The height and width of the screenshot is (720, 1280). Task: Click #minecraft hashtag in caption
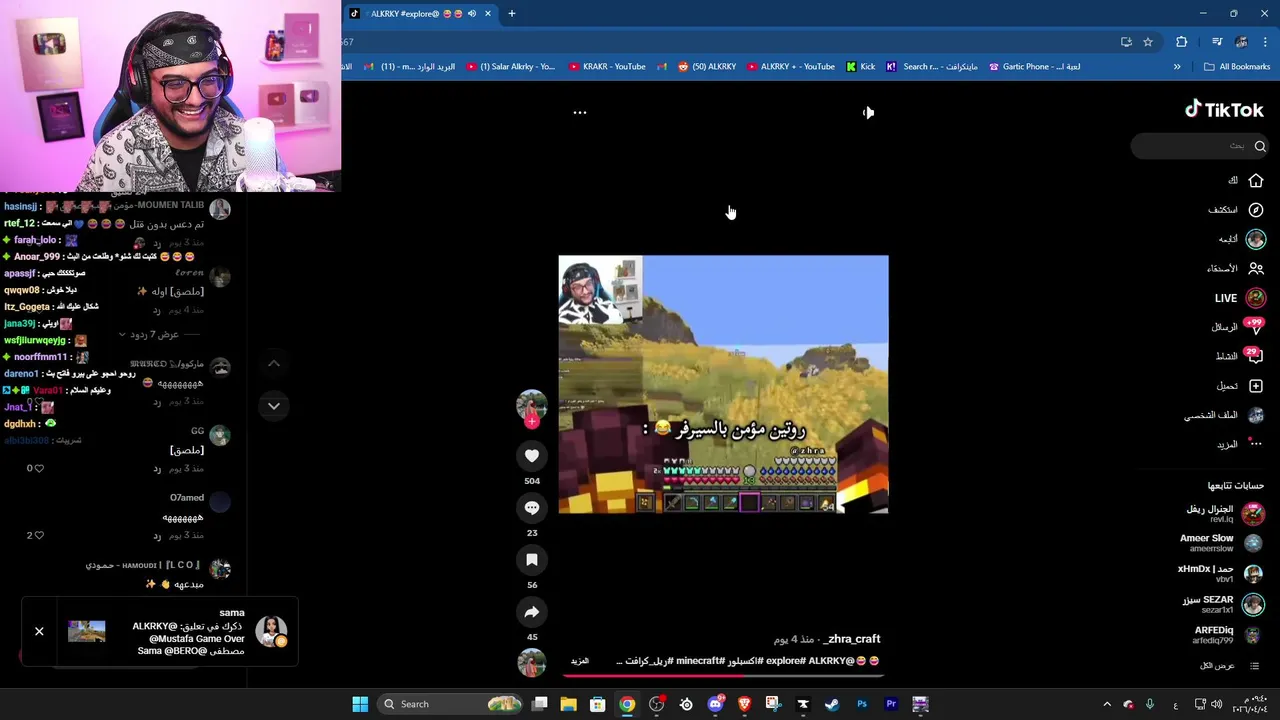(x=700, y=661)
